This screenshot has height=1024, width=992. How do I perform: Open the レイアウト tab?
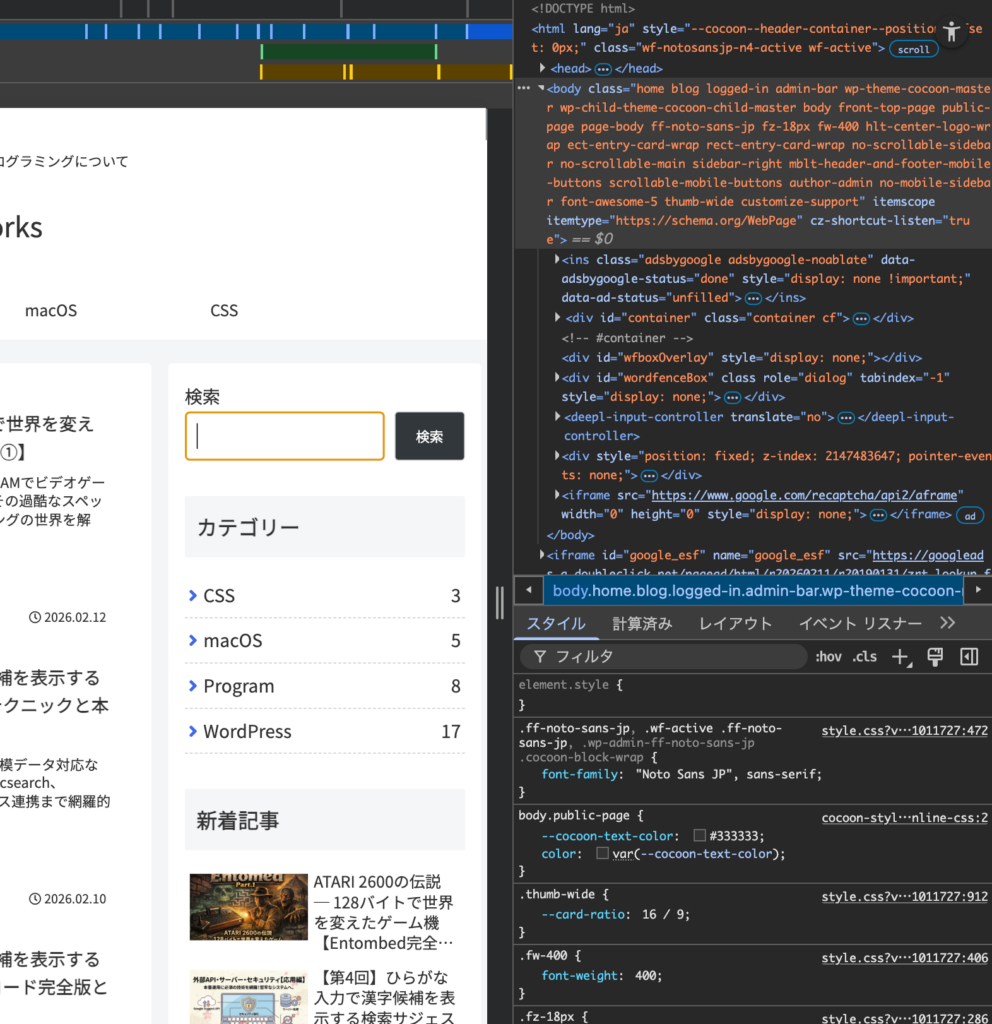pos(735,624)
